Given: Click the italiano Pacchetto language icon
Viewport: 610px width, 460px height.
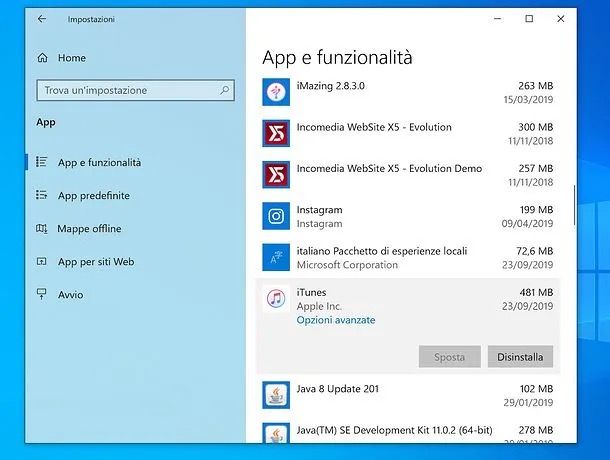Looking at the screenshot, I should [276, 257].
